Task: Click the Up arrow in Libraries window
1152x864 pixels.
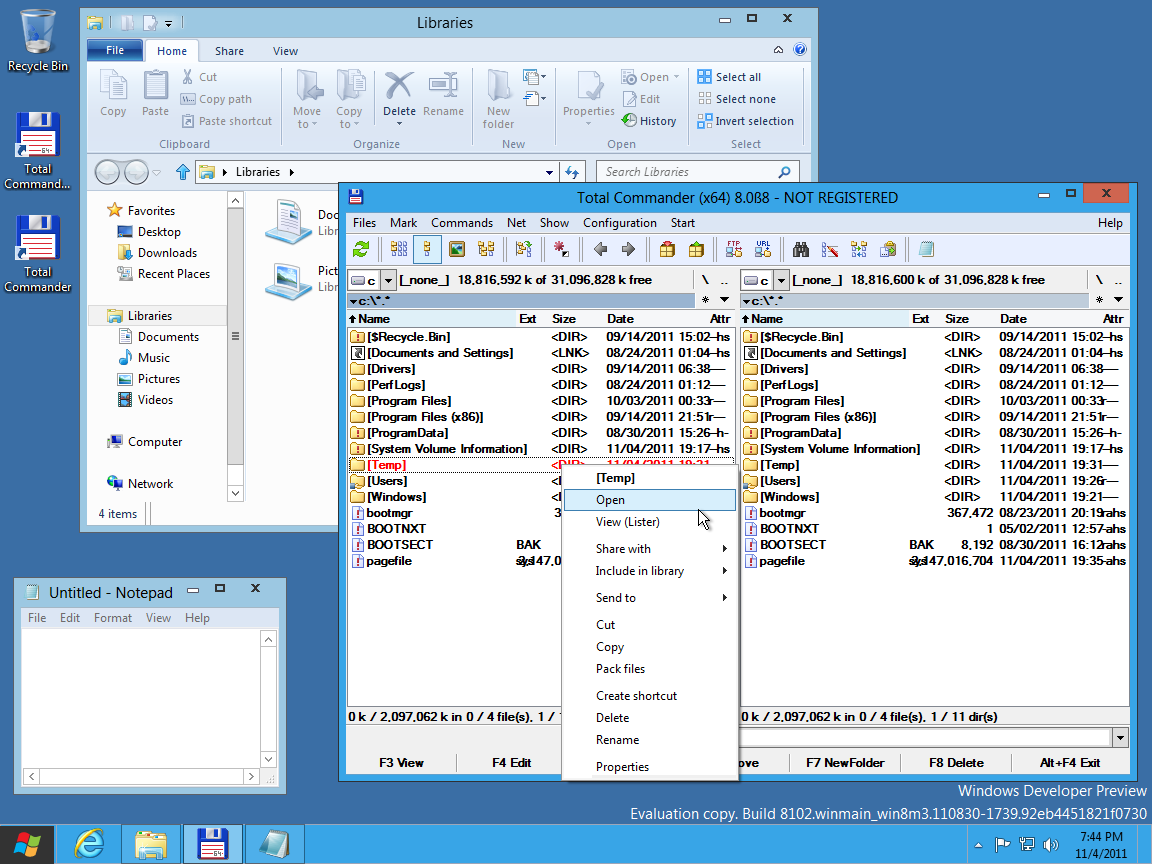Action: pos(183,172)
